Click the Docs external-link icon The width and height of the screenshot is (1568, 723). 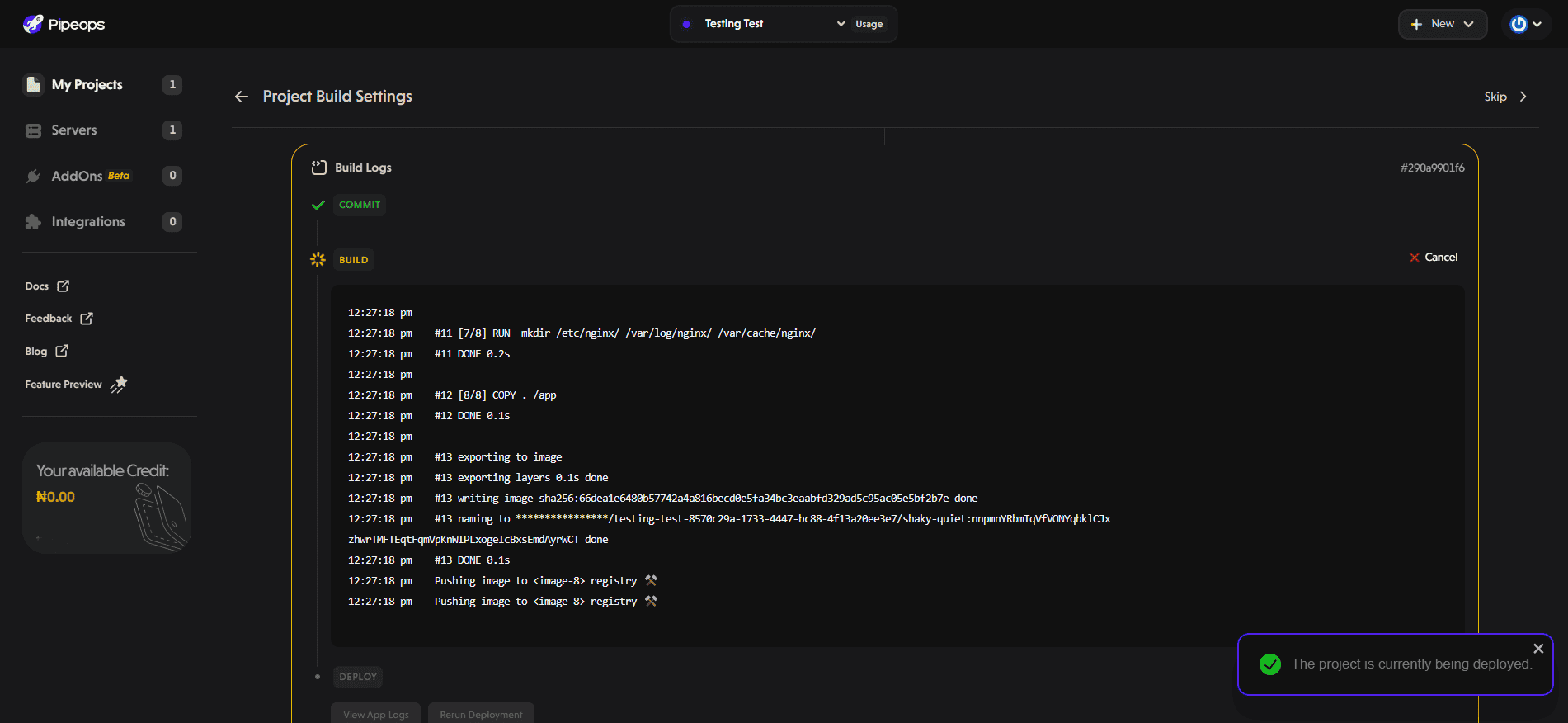click(63, 286)
